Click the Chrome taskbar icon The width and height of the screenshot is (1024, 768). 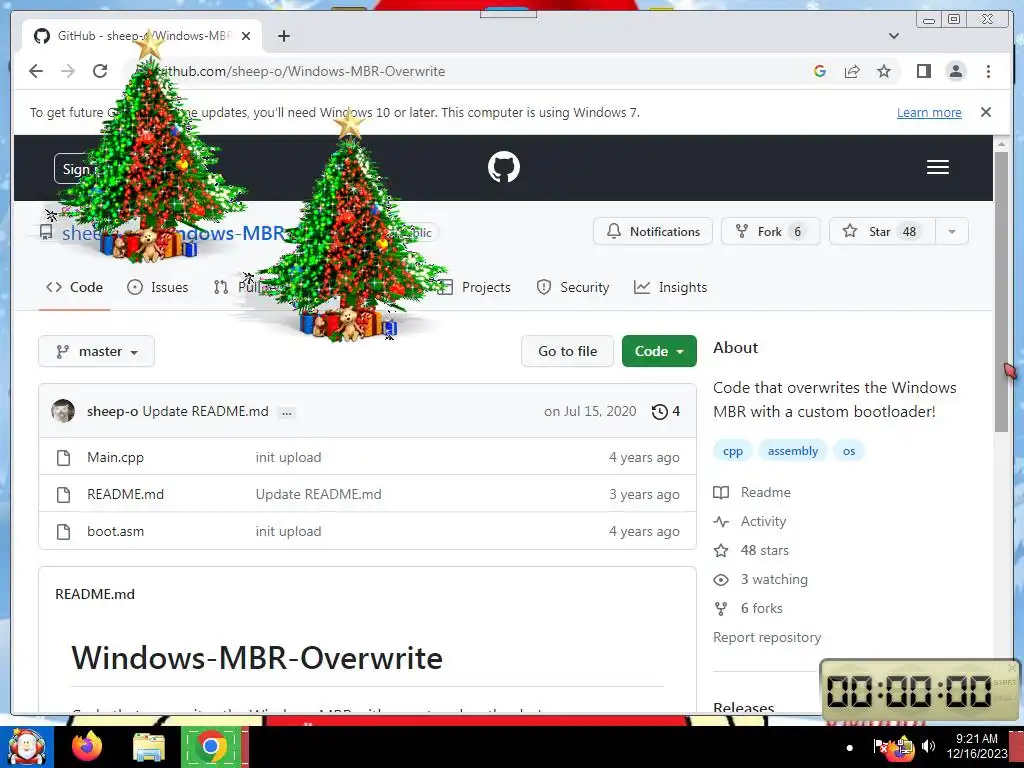pos(211,746)
